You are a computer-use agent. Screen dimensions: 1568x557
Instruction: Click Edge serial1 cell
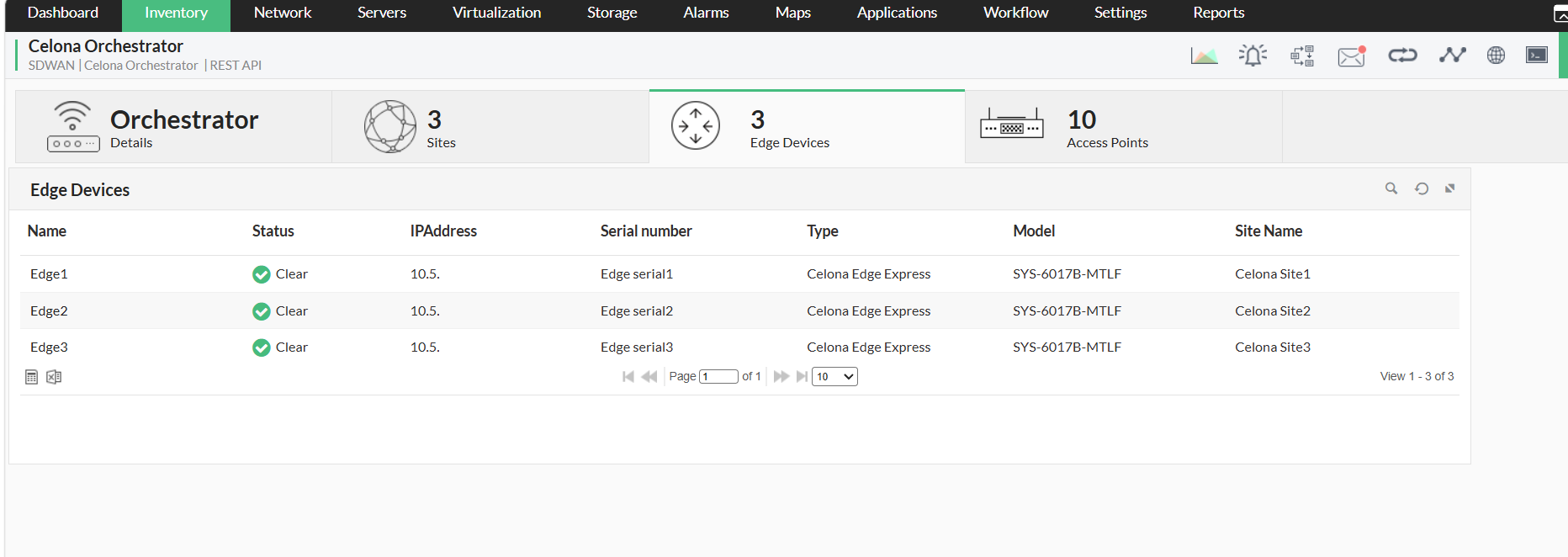[637, 274]
